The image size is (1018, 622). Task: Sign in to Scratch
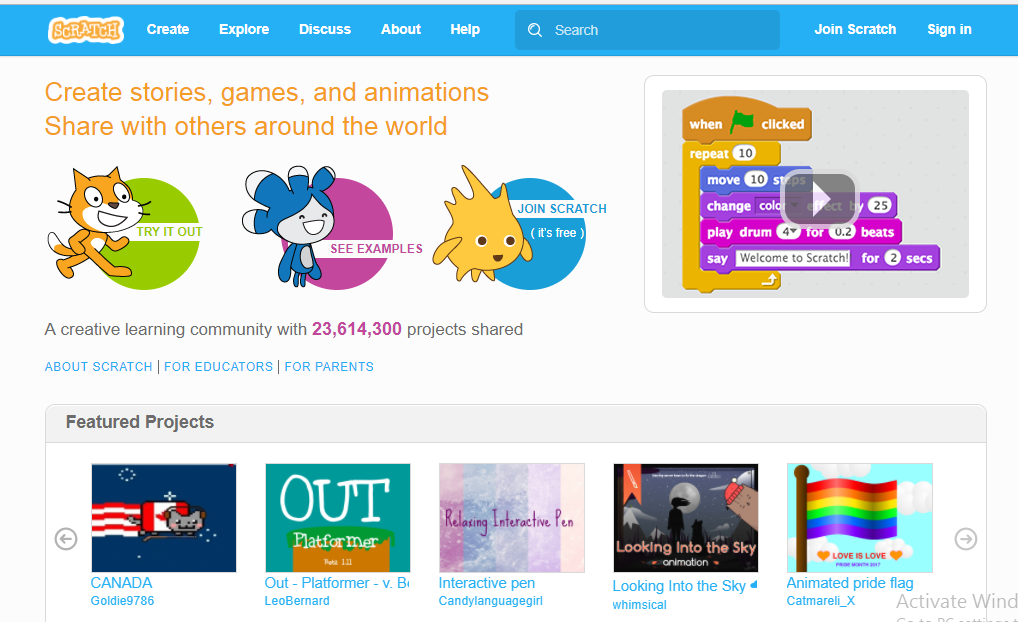coord(948,29)
